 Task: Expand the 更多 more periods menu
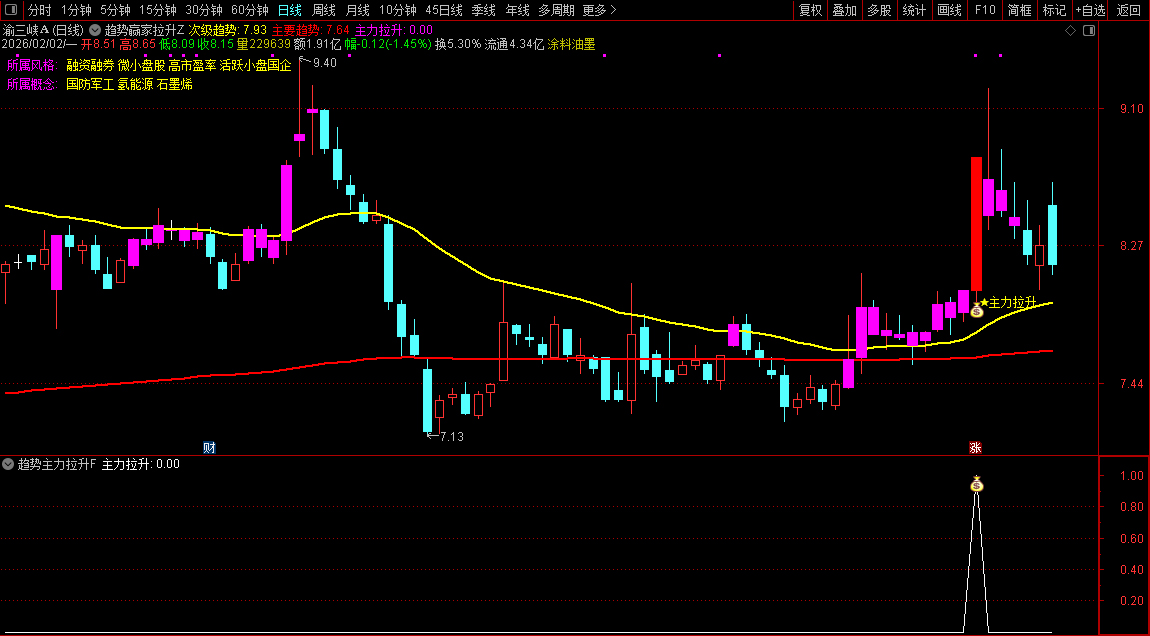click(599, 10)
